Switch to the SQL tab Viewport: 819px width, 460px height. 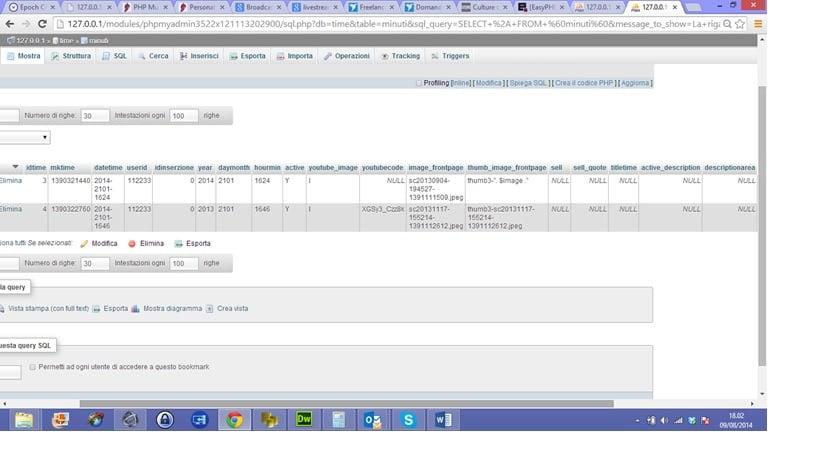pyautogui.click(x=114, y=56)
